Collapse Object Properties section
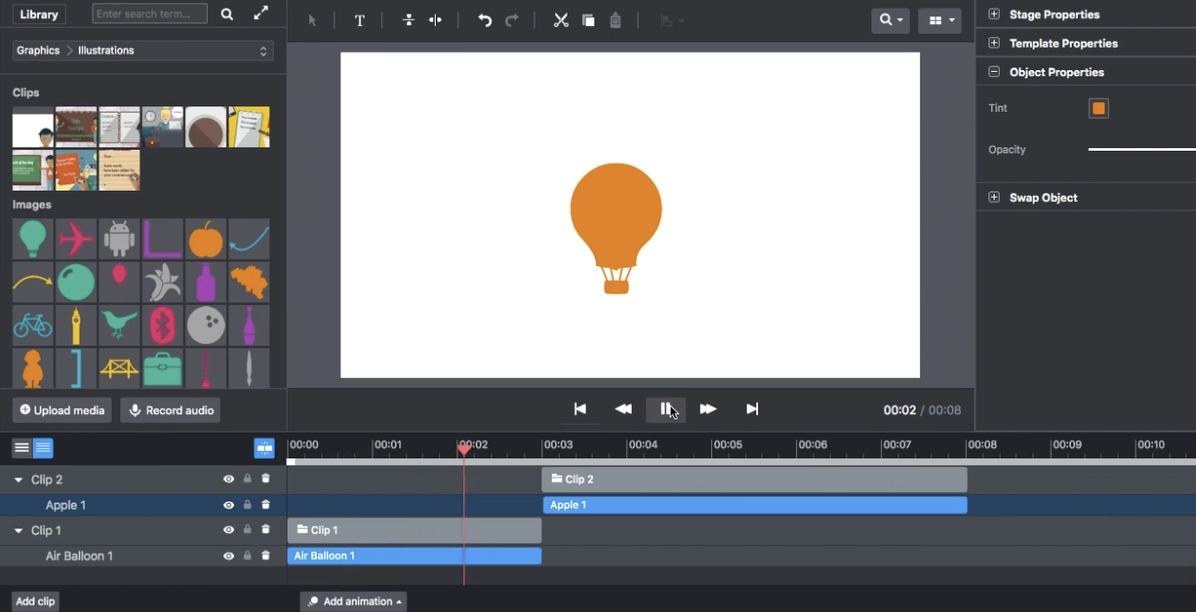Screen dimensions: 1196x612 coord(994,72)
